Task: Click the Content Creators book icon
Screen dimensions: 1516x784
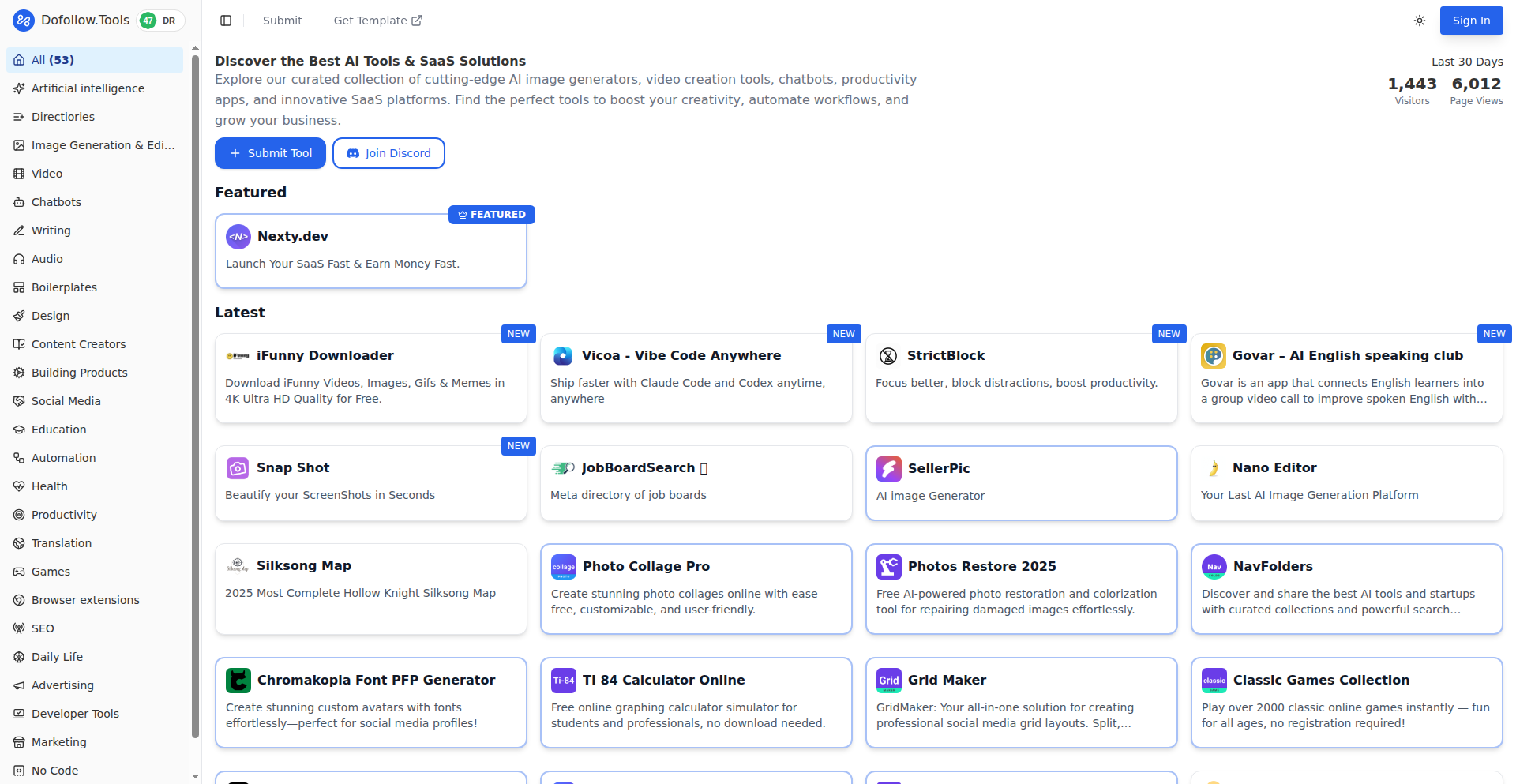Action: 19,344
